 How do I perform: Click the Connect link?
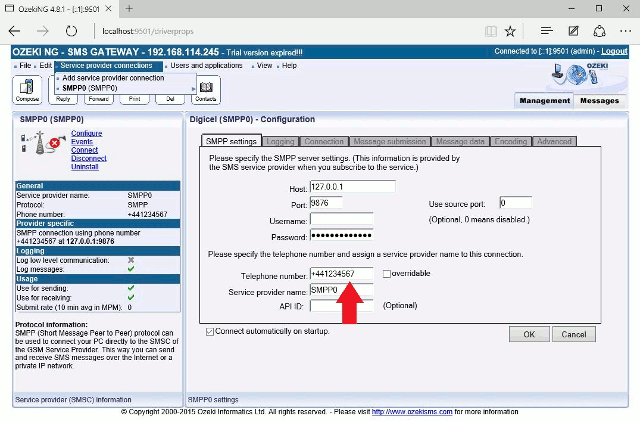click(x=84, y=150)
